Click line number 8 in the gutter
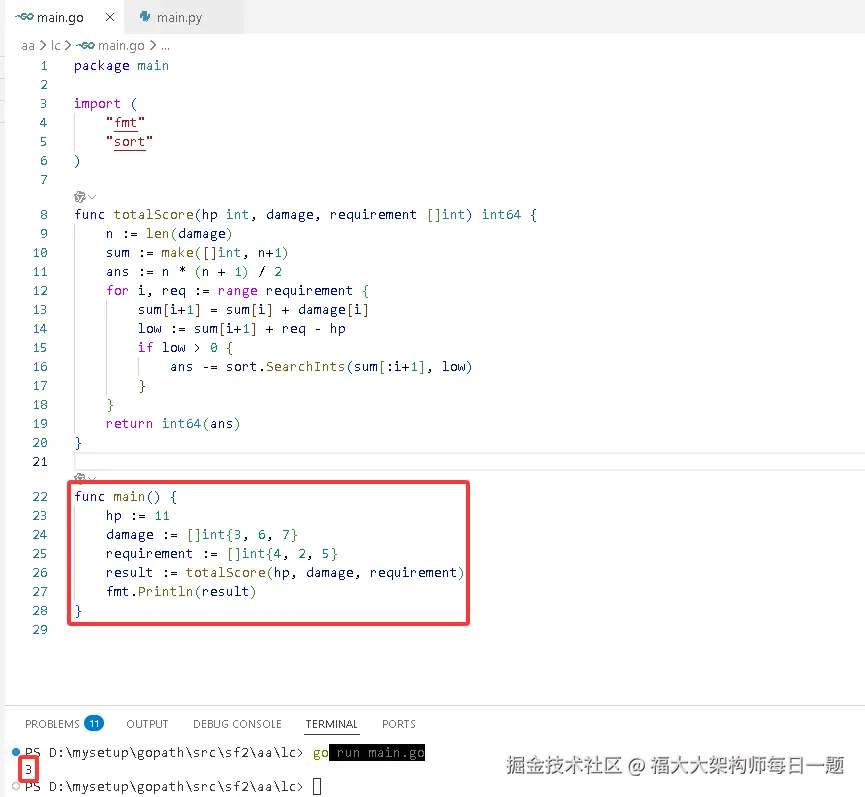Image resolution: width=865 pixels, height=797 pixels. 44,215
